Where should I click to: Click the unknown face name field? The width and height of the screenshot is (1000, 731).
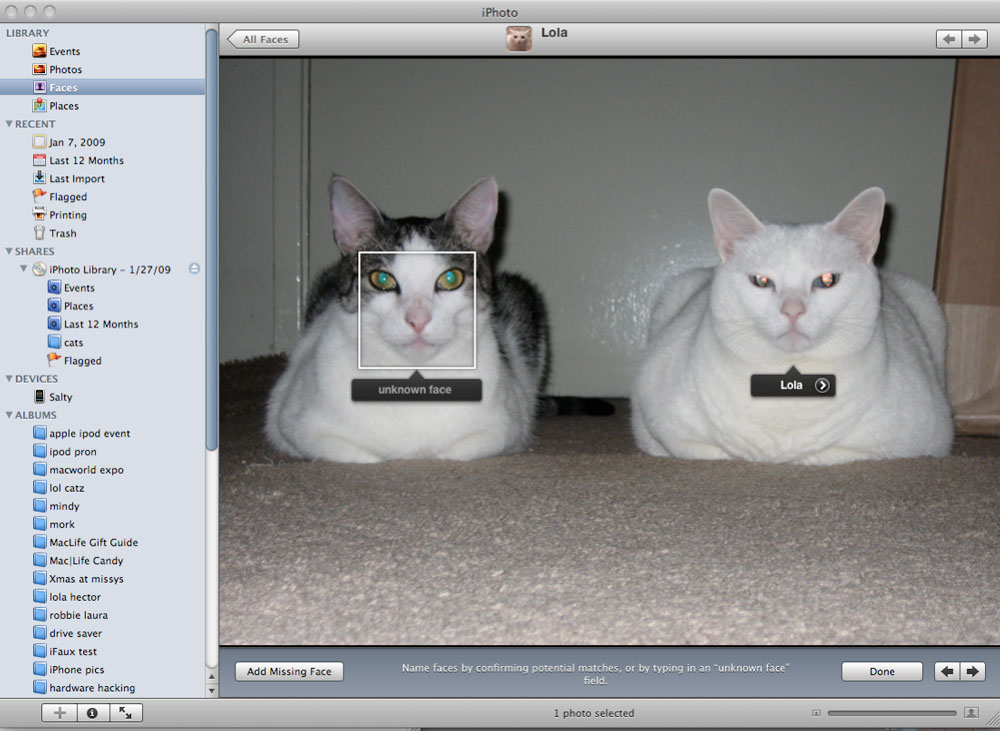point(415,390)
